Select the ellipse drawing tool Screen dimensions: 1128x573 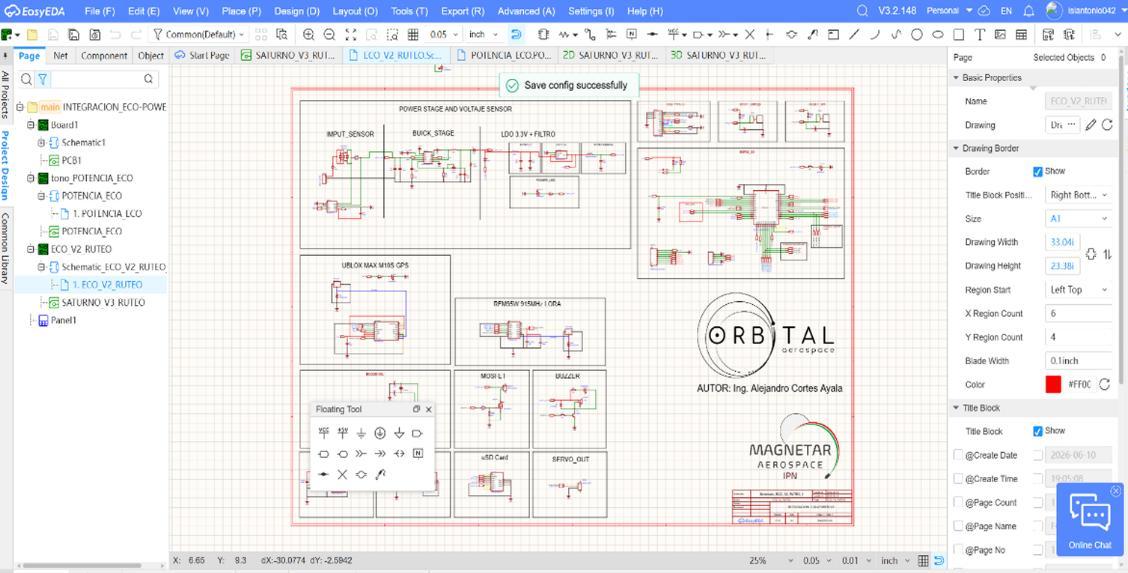click(937, 35)
